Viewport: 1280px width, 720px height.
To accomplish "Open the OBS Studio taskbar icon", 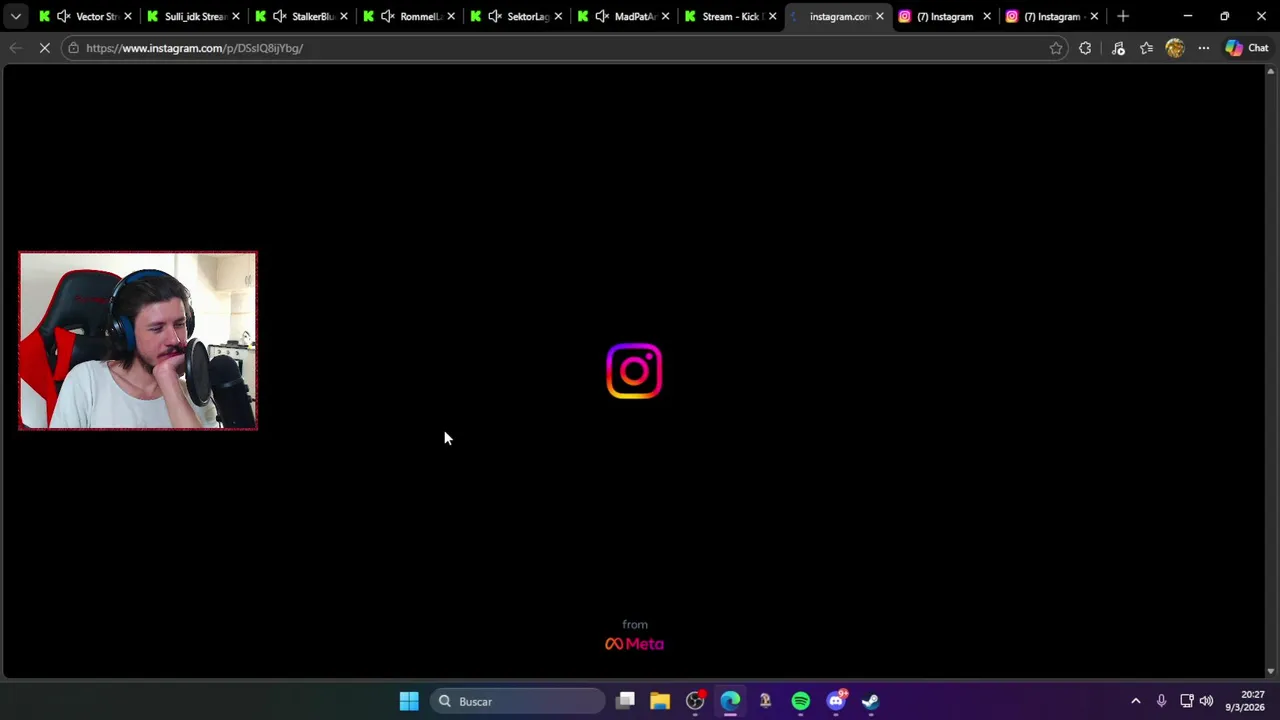I will click(695, 701).
